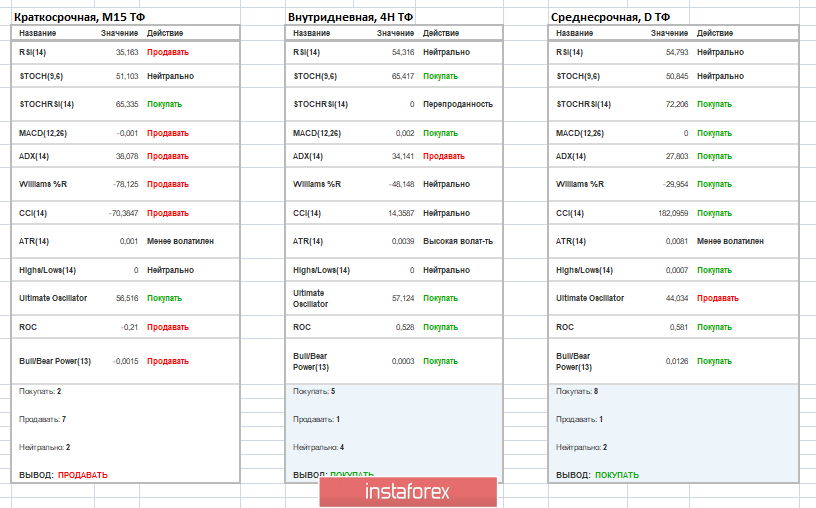Select Williams %R value -78,125
816x508 pixels.
click(126, 184)
